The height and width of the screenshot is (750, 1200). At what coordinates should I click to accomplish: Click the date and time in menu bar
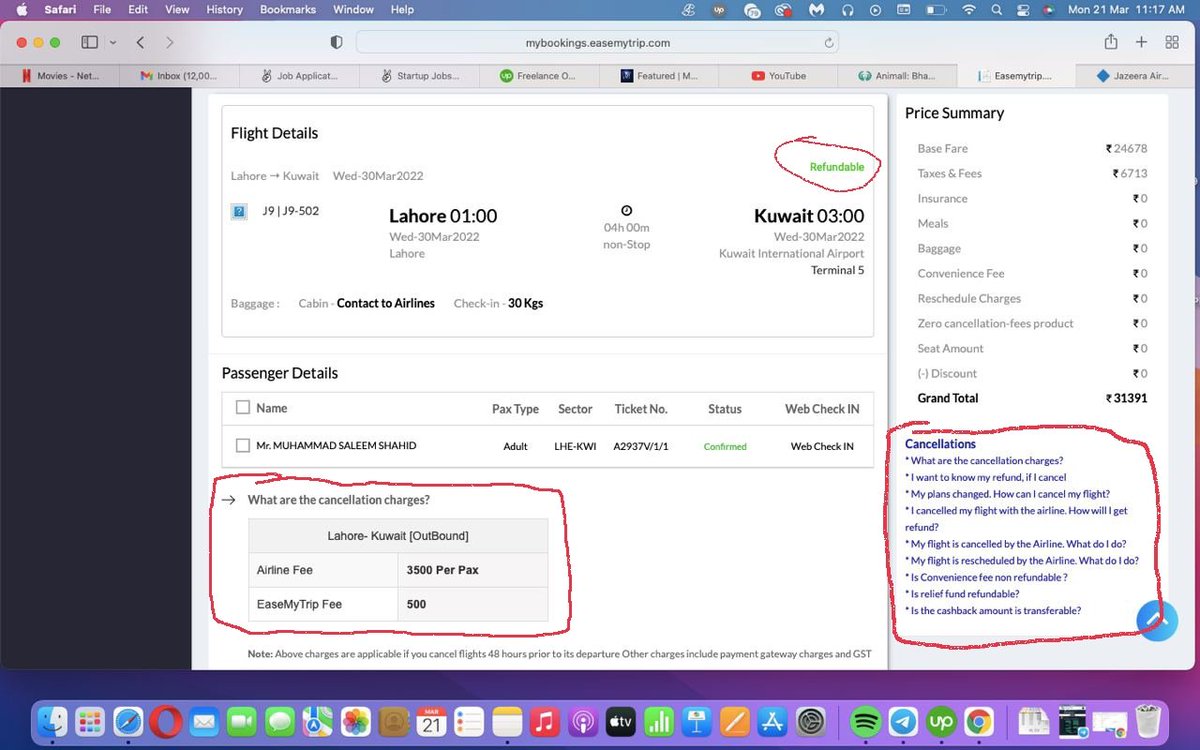(1126, 9)
